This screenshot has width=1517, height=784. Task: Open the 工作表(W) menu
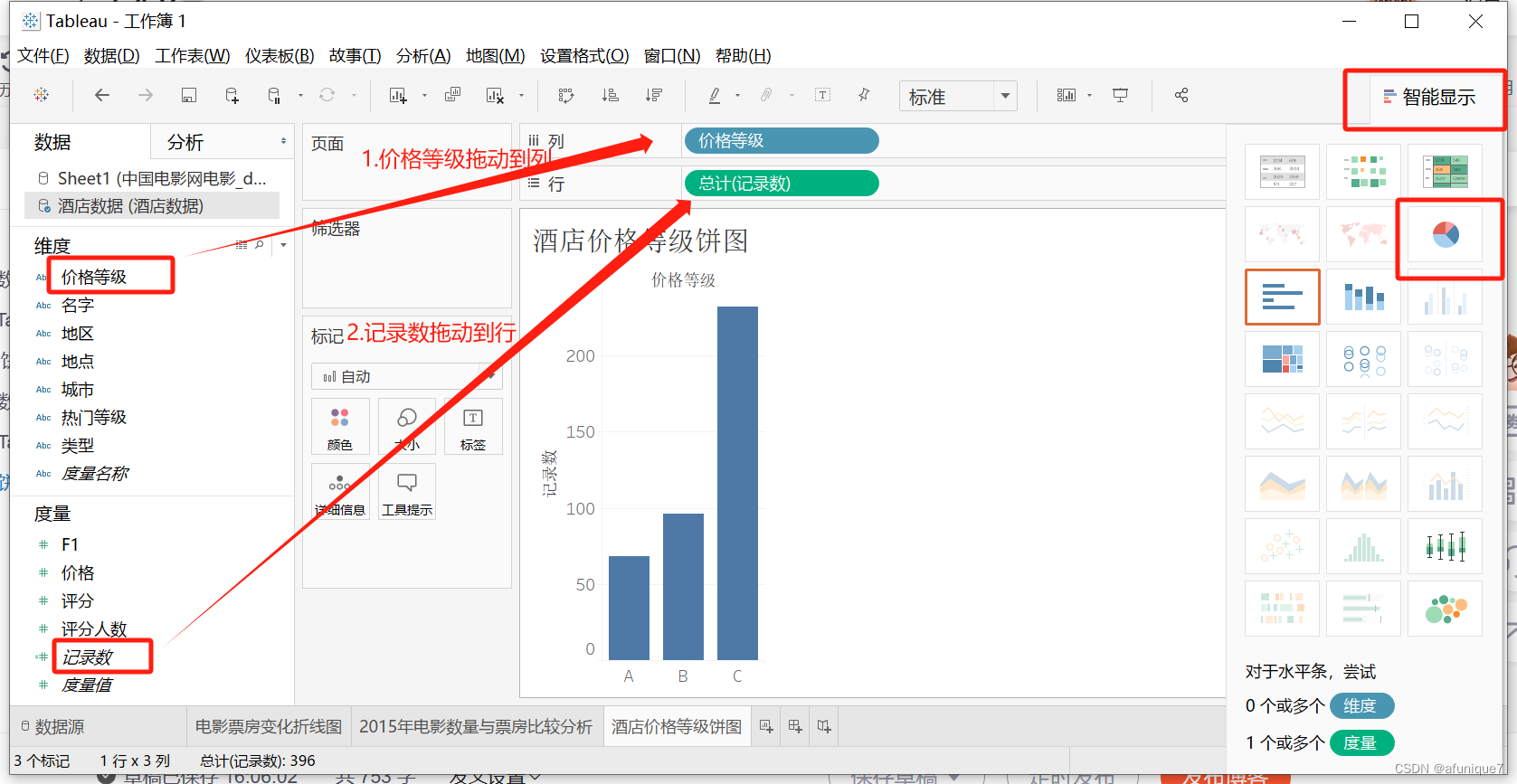(193, 56)
